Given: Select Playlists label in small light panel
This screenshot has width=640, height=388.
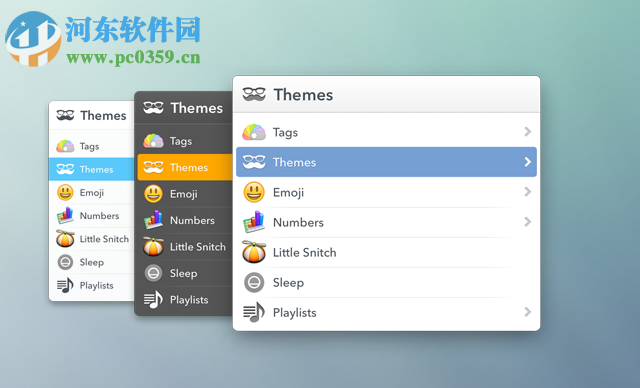Looking at the screenshot, I should coord(96,286).
